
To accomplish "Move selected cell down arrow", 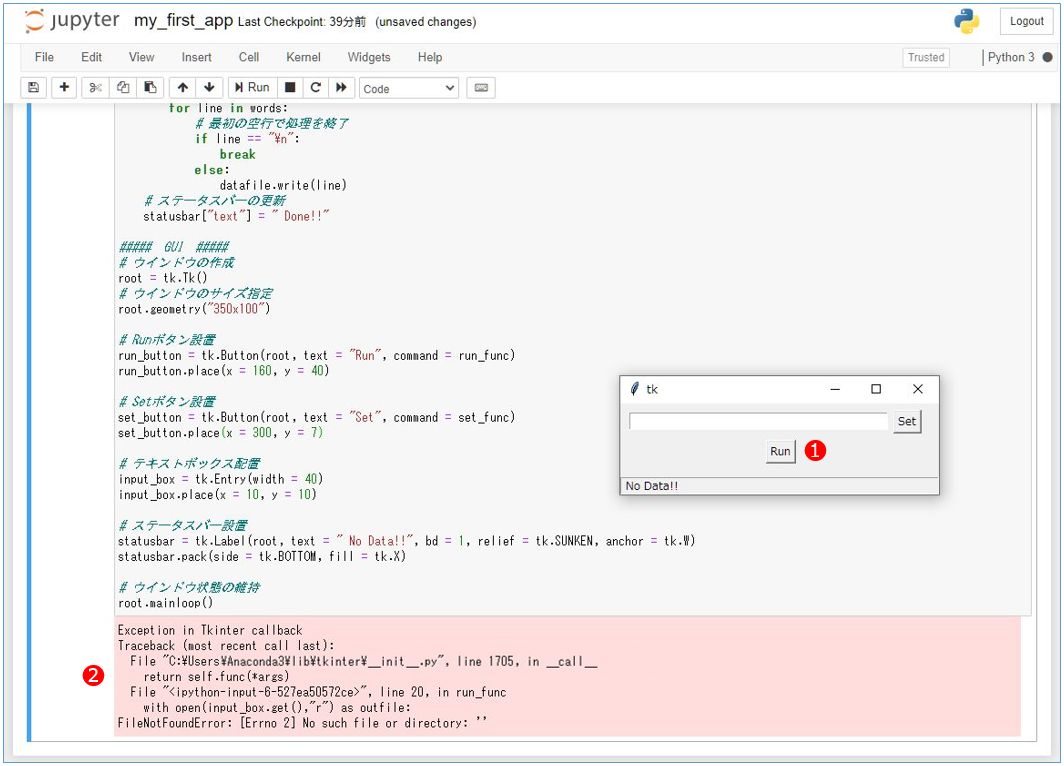I will (209, 88).
